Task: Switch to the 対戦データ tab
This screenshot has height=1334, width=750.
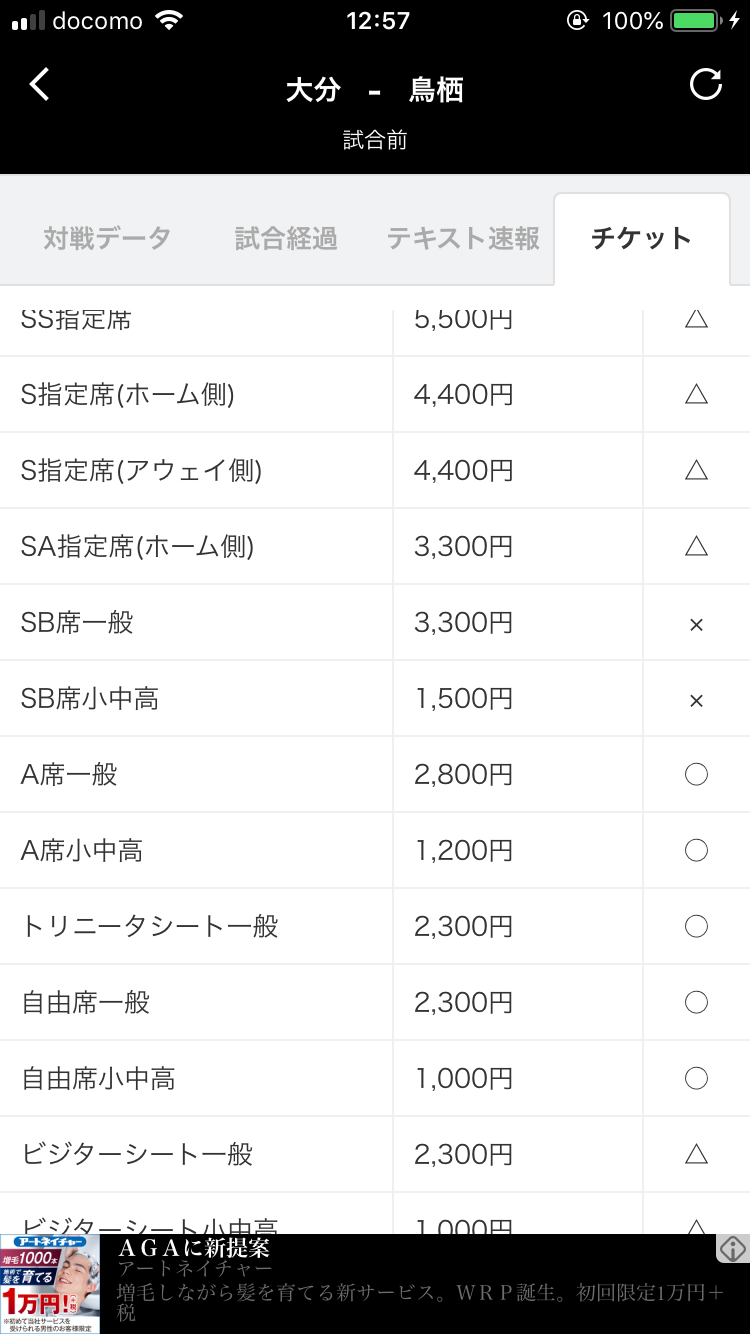Action: 107,239
